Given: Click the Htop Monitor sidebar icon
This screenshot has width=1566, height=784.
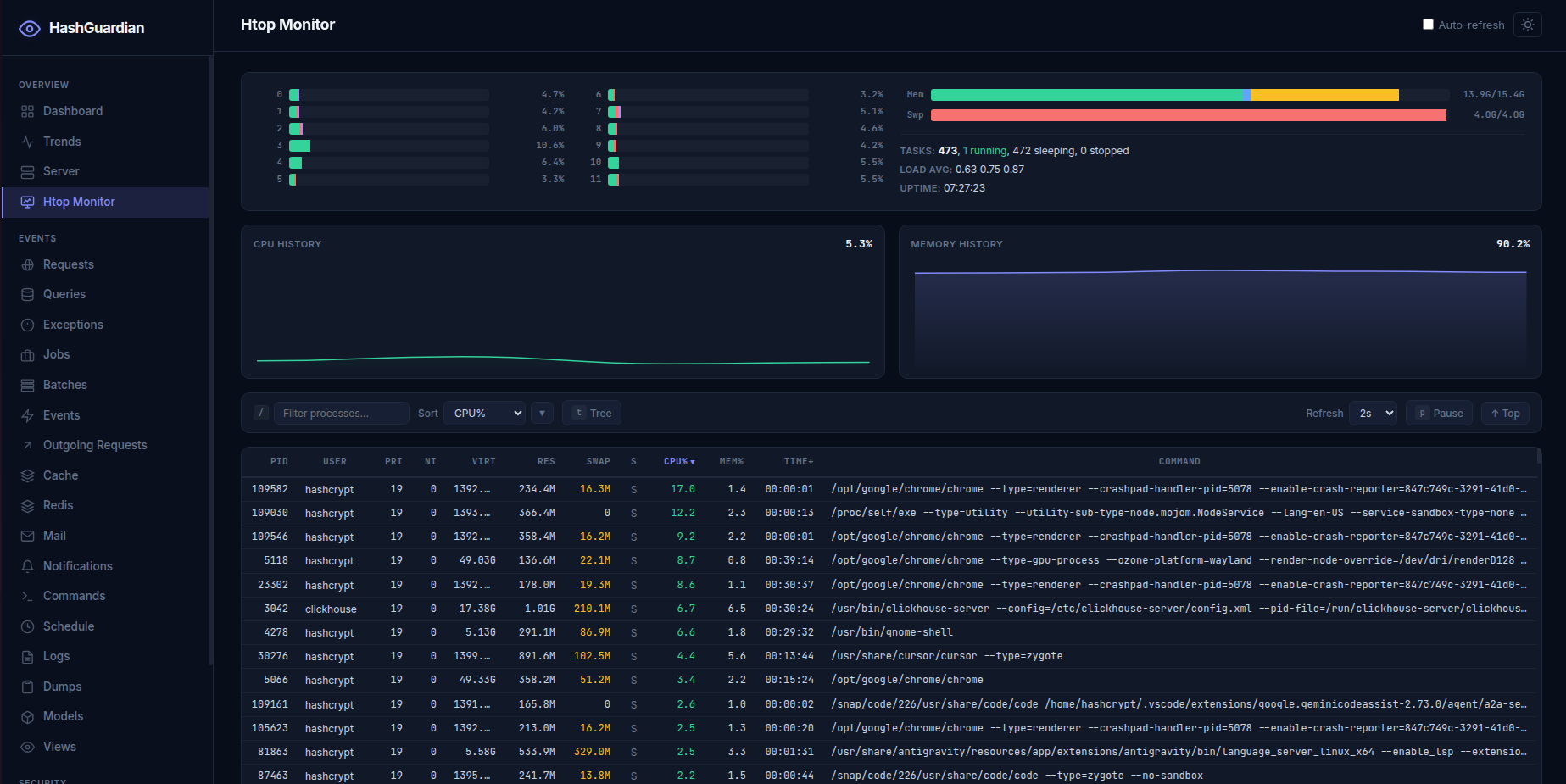Looking at the screenshot, I should click(x=27, y=202).
